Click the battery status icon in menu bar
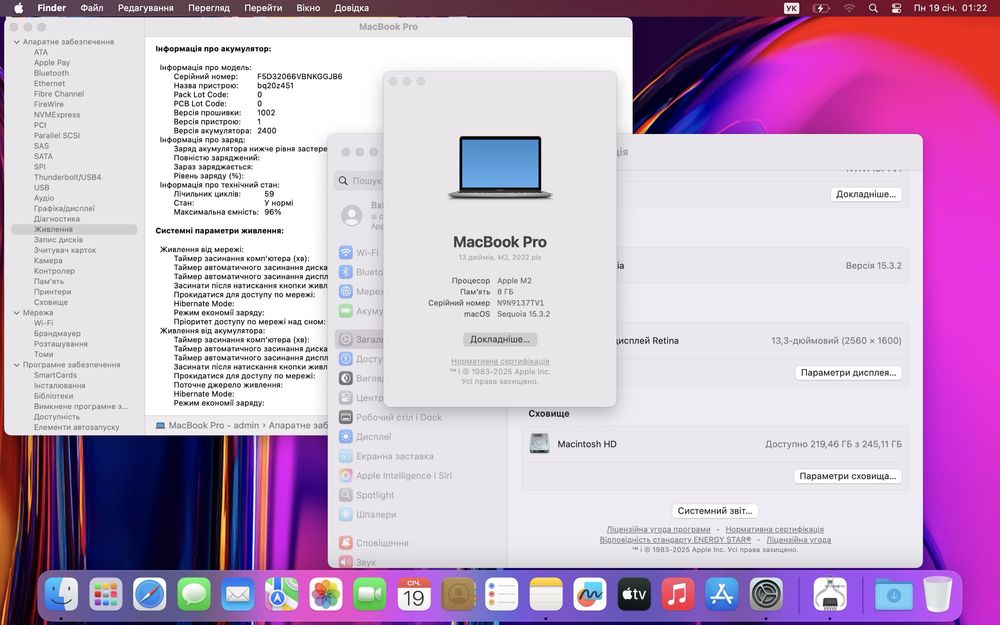 tap(821, 8)
